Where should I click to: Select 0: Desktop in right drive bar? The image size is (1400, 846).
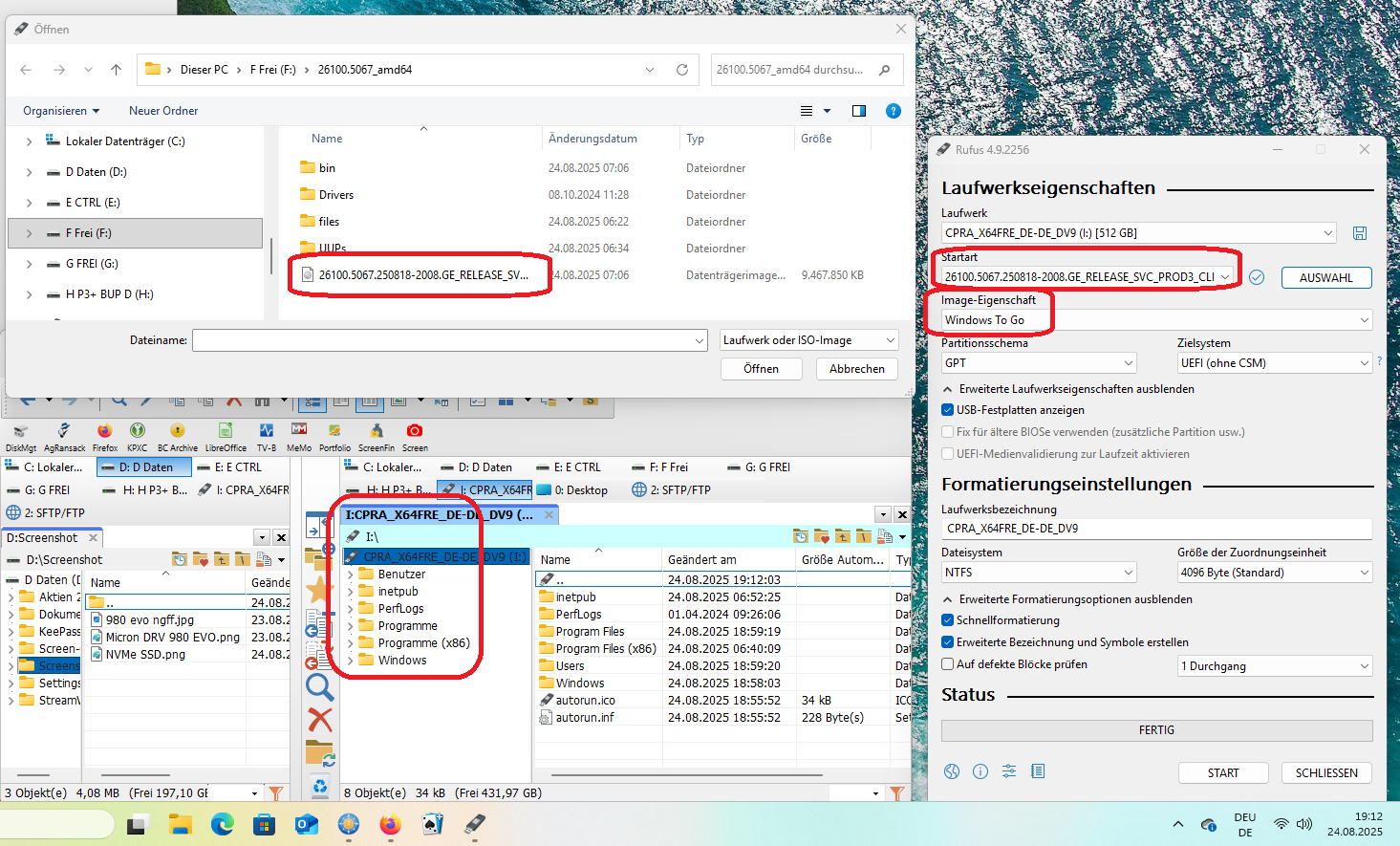tap(572, 490)
